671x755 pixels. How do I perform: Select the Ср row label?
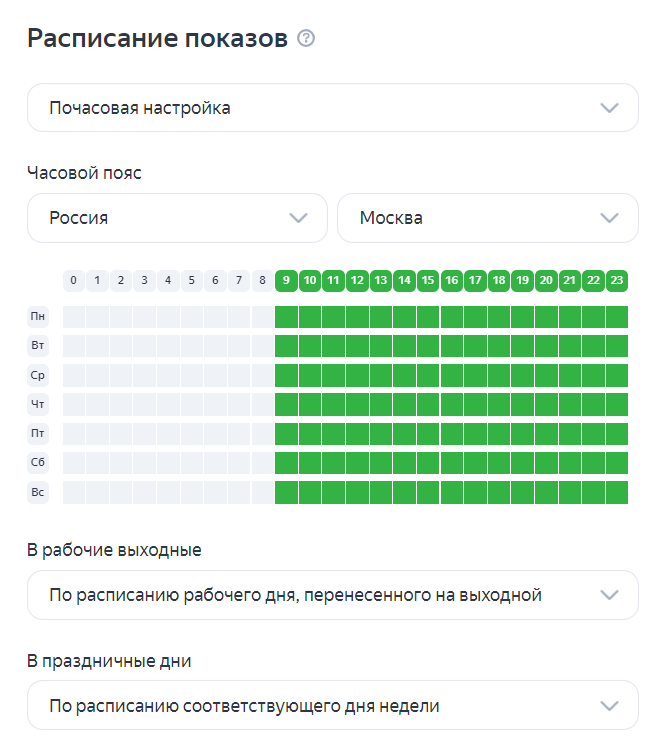point(38,375)
